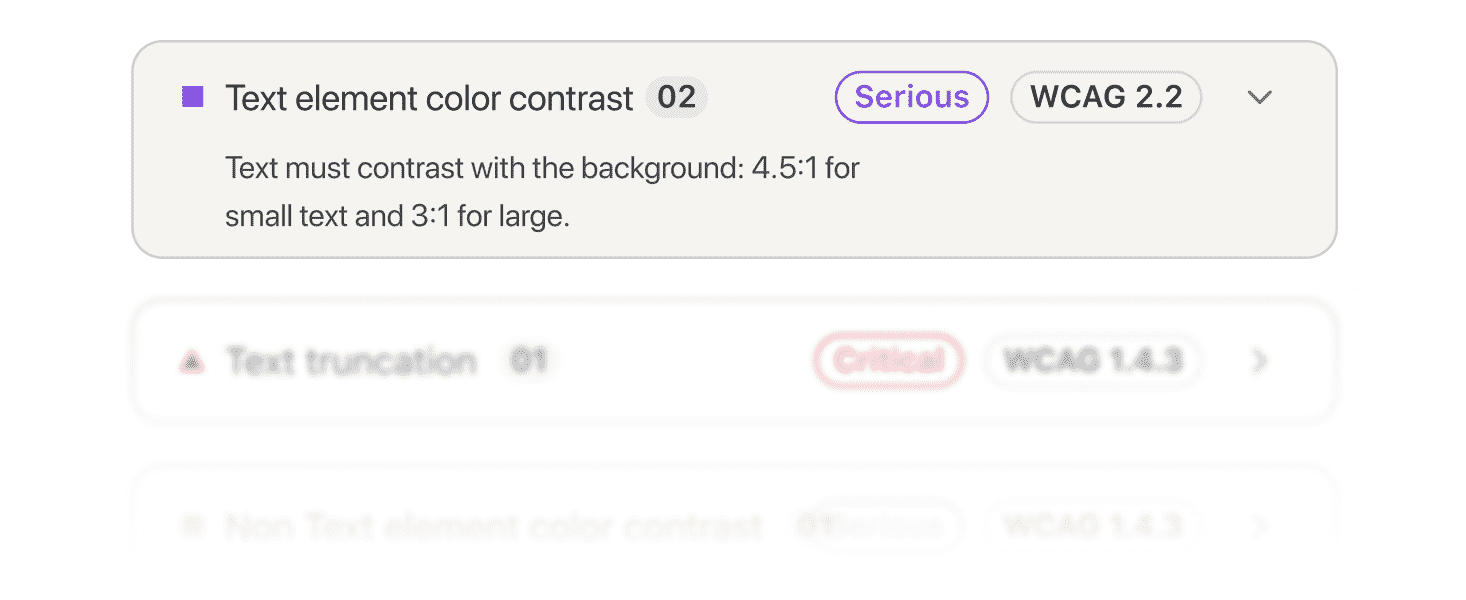Click the WCAG 1.4.3 badge on Text truncation row
The height and width of the screenshot is (600, 1466).
1093,361
